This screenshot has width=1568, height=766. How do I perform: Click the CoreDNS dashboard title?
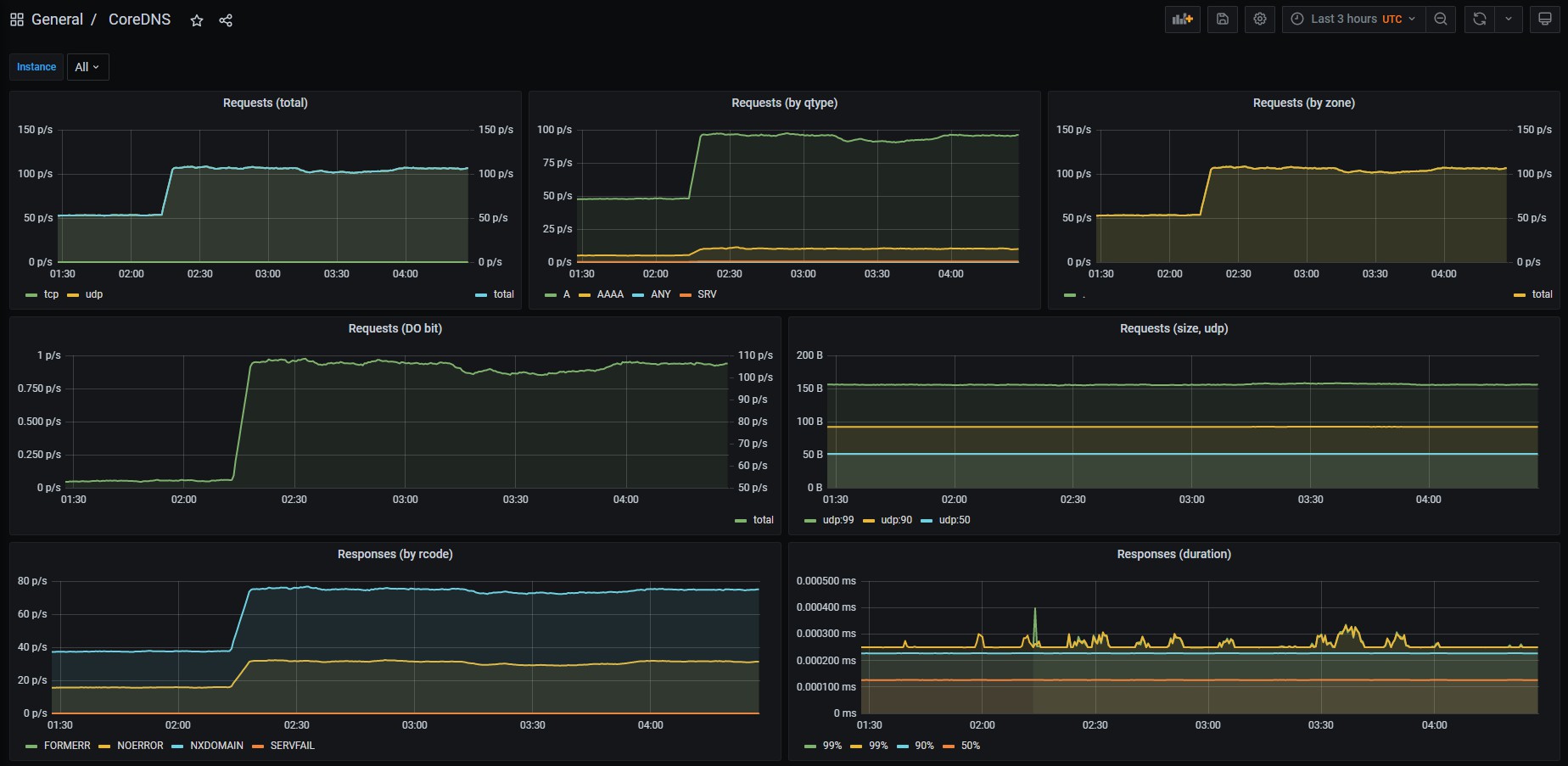(139, 20)
